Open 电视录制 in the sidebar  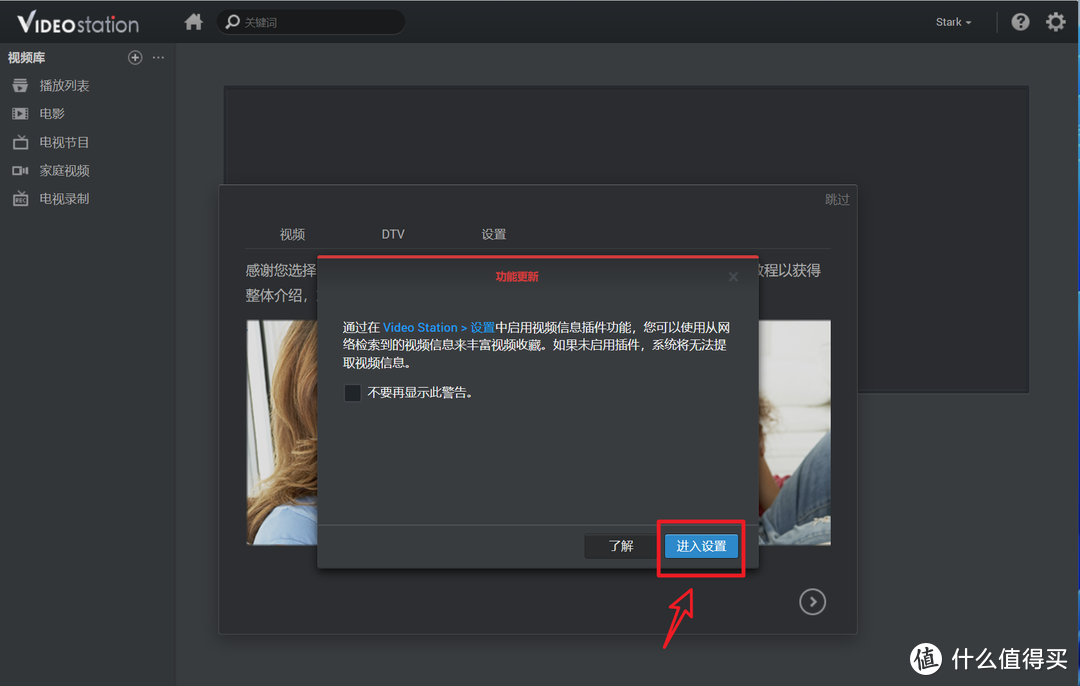64,199
